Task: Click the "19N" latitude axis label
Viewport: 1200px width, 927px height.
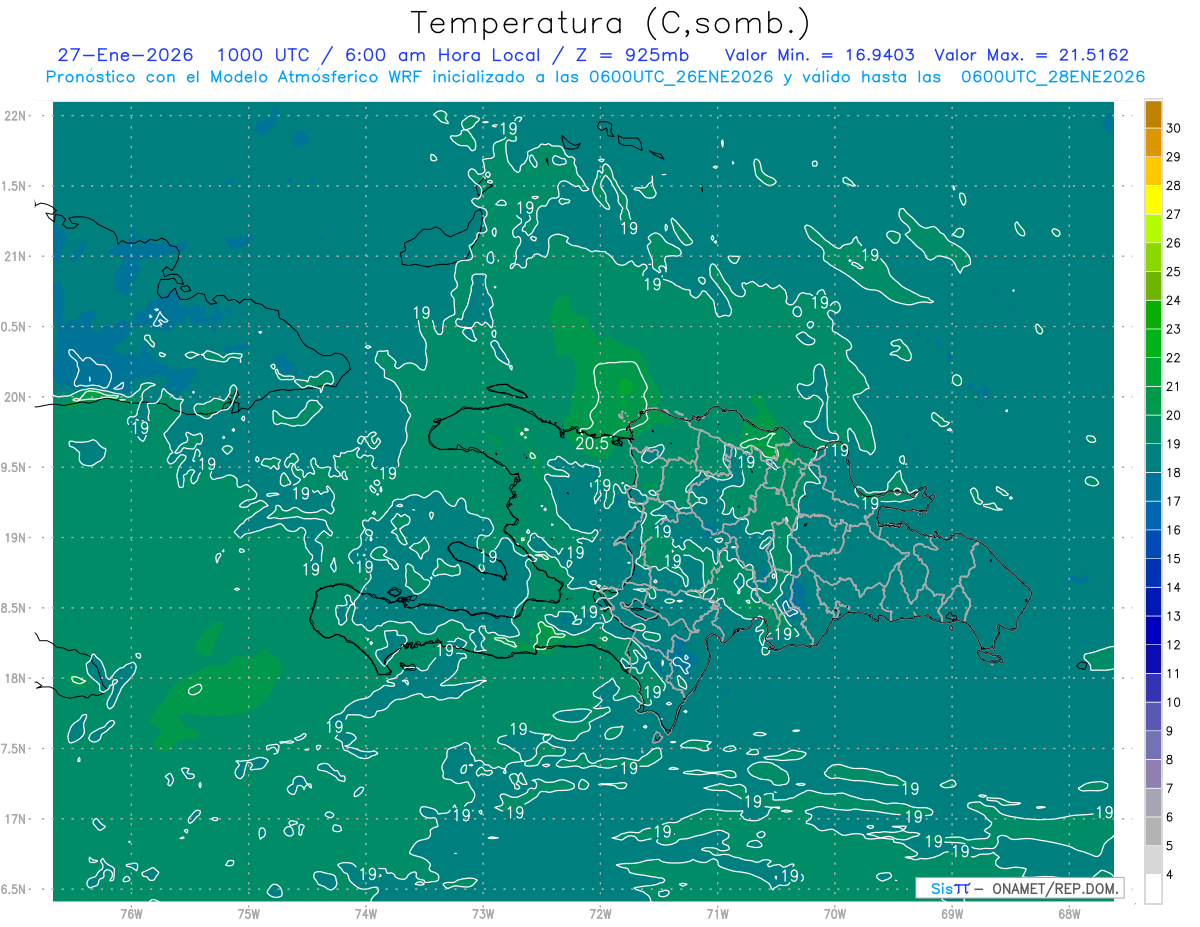Action: point(17,538)
